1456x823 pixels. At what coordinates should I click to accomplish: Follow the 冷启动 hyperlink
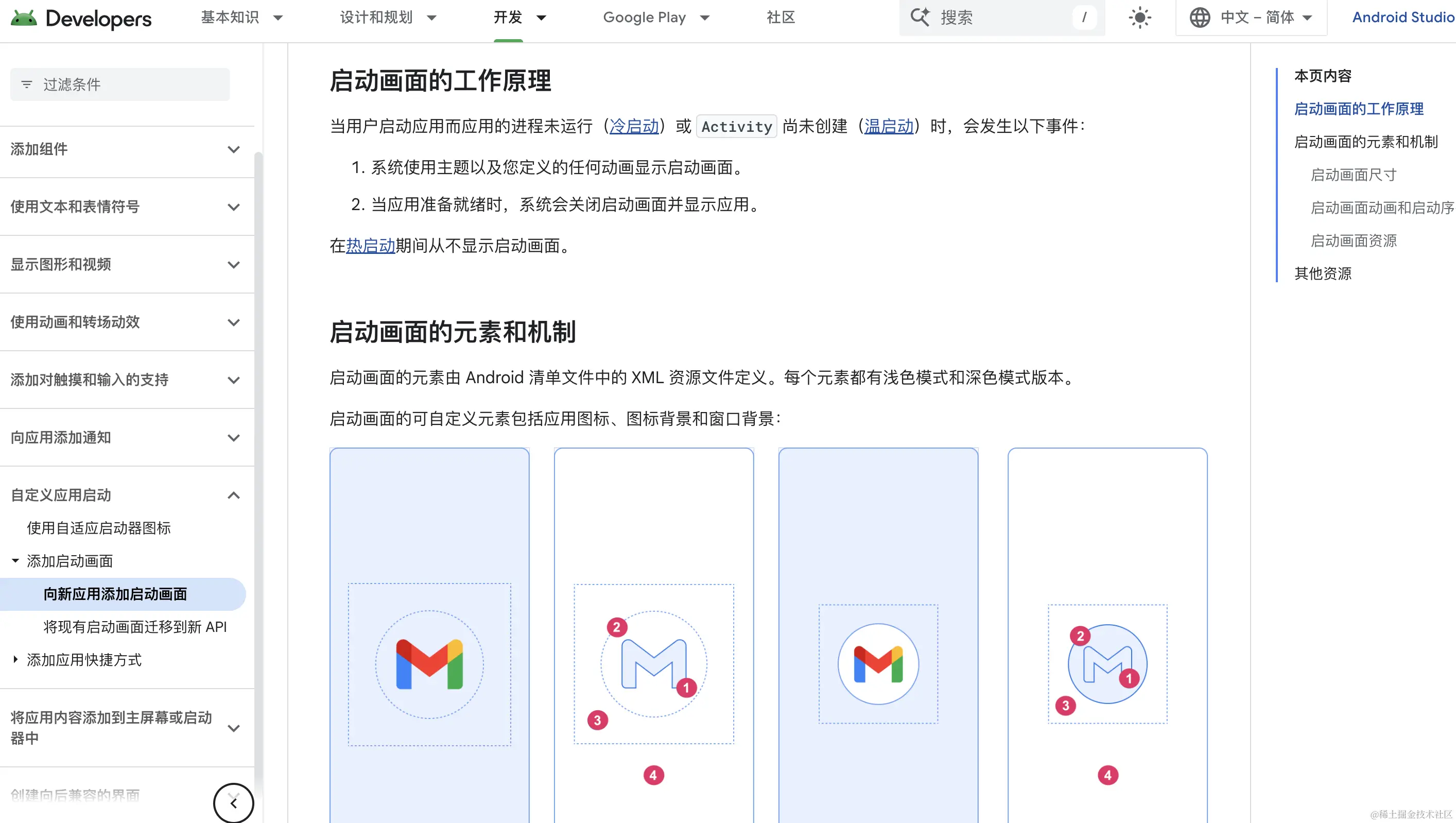[634, 126]
